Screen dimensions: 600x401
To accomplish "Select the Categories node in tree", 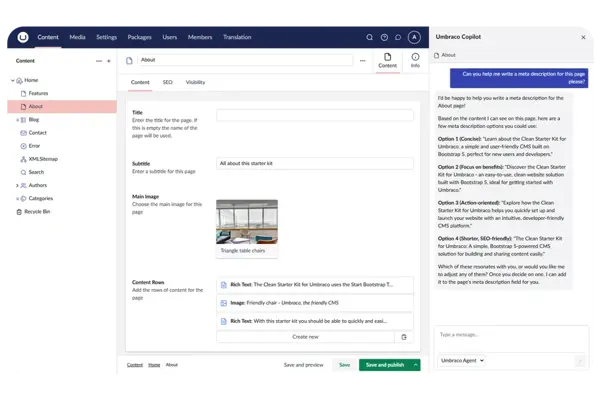I will [x=41, y=199].
